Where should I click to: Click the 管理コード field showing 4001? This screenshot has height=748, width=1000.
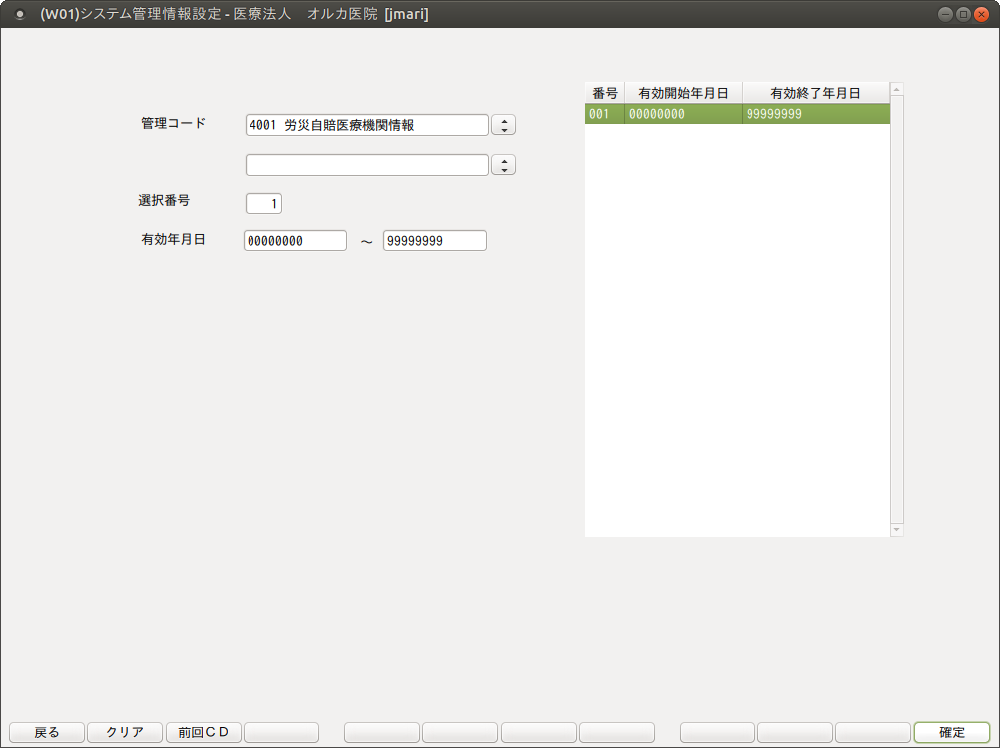coord(366,125)
